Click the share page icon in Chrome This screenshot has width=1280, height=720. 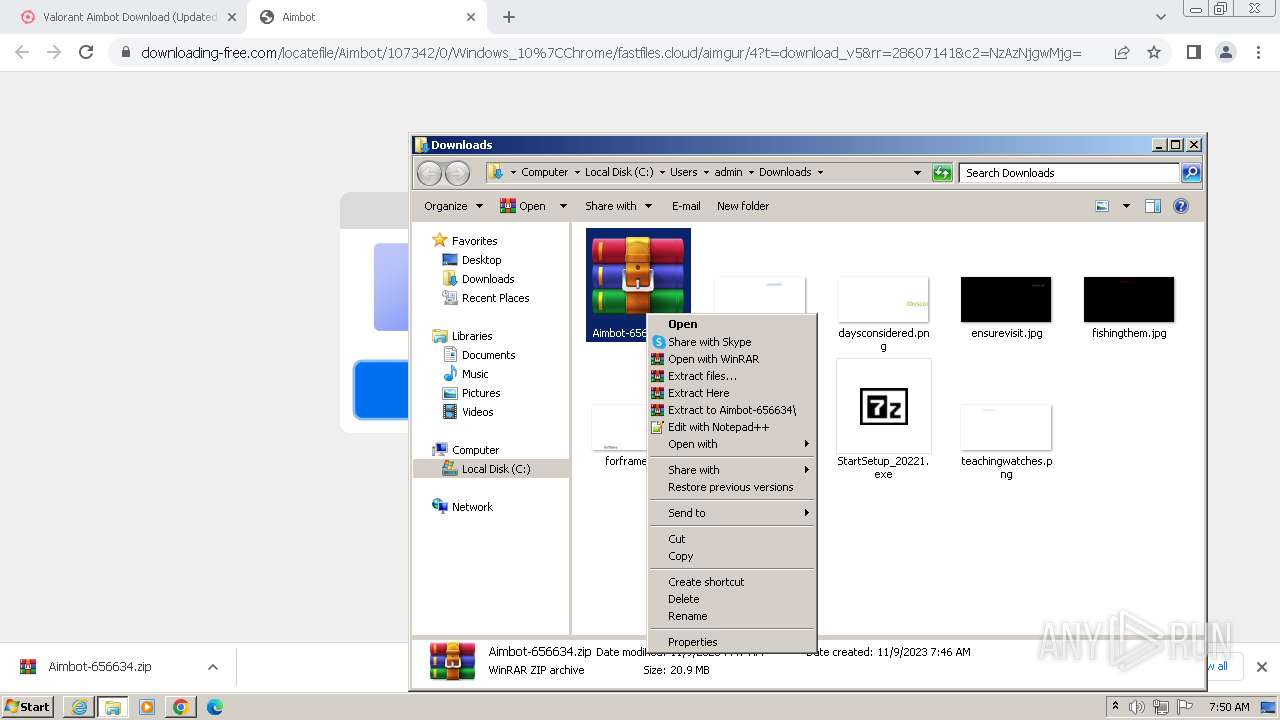coord(1122,52)
